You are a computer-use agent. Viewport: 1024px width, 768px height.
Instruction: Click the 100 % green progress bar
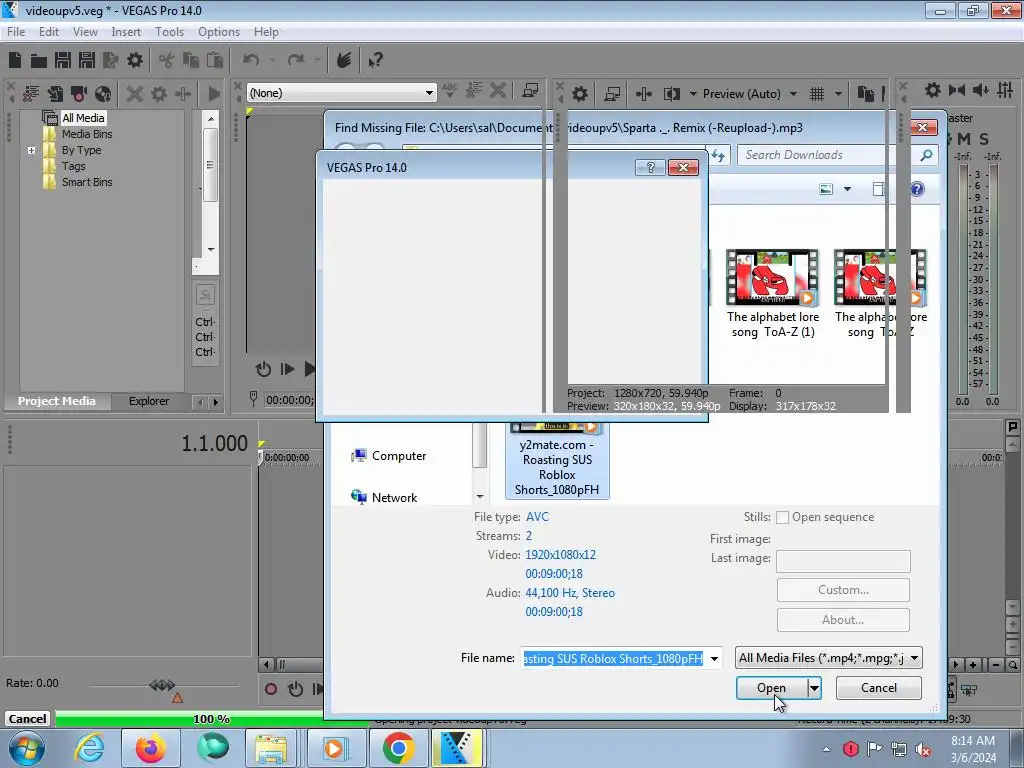tap(212, 719)
